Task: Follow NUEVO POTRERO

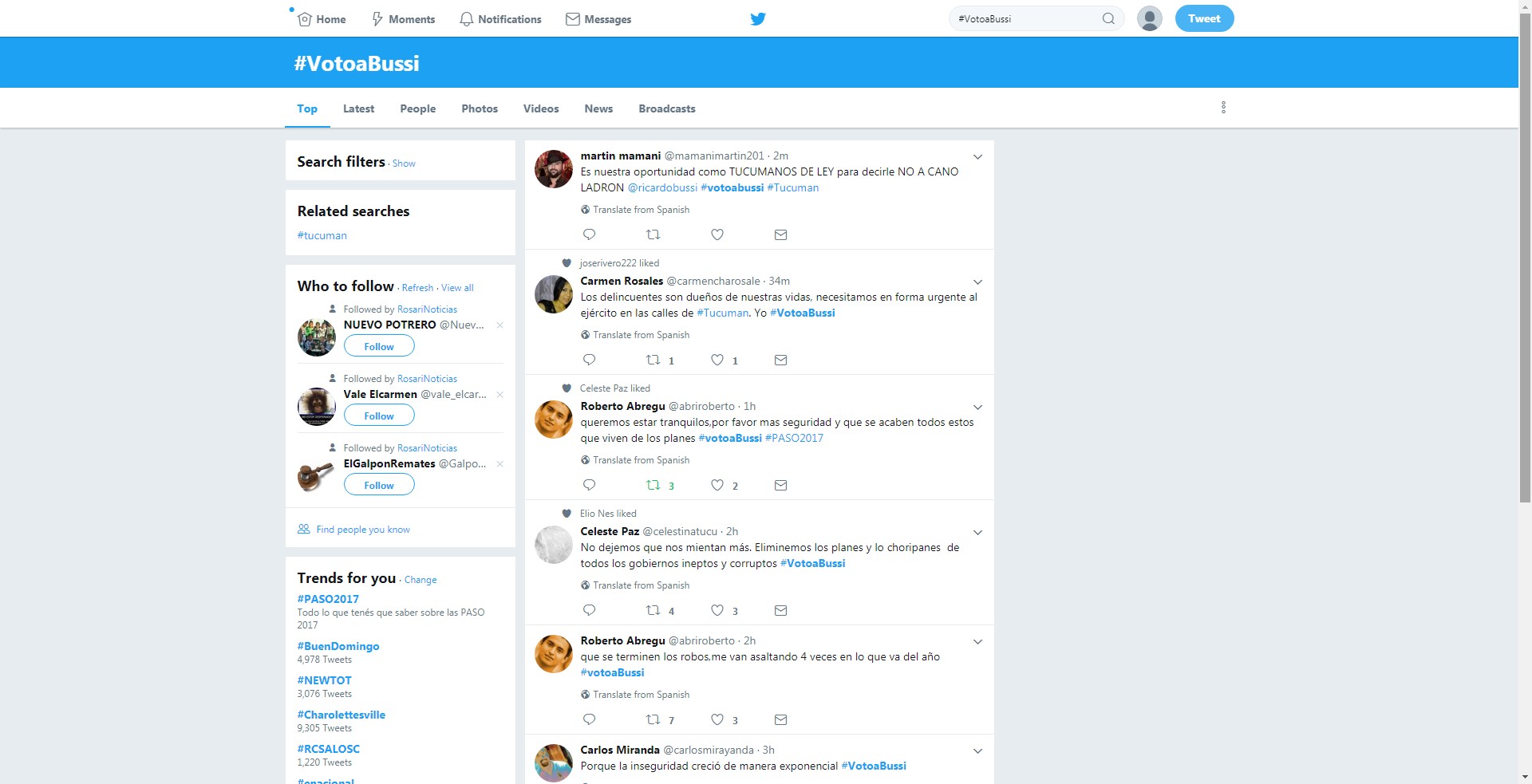Action: point(379,346)
